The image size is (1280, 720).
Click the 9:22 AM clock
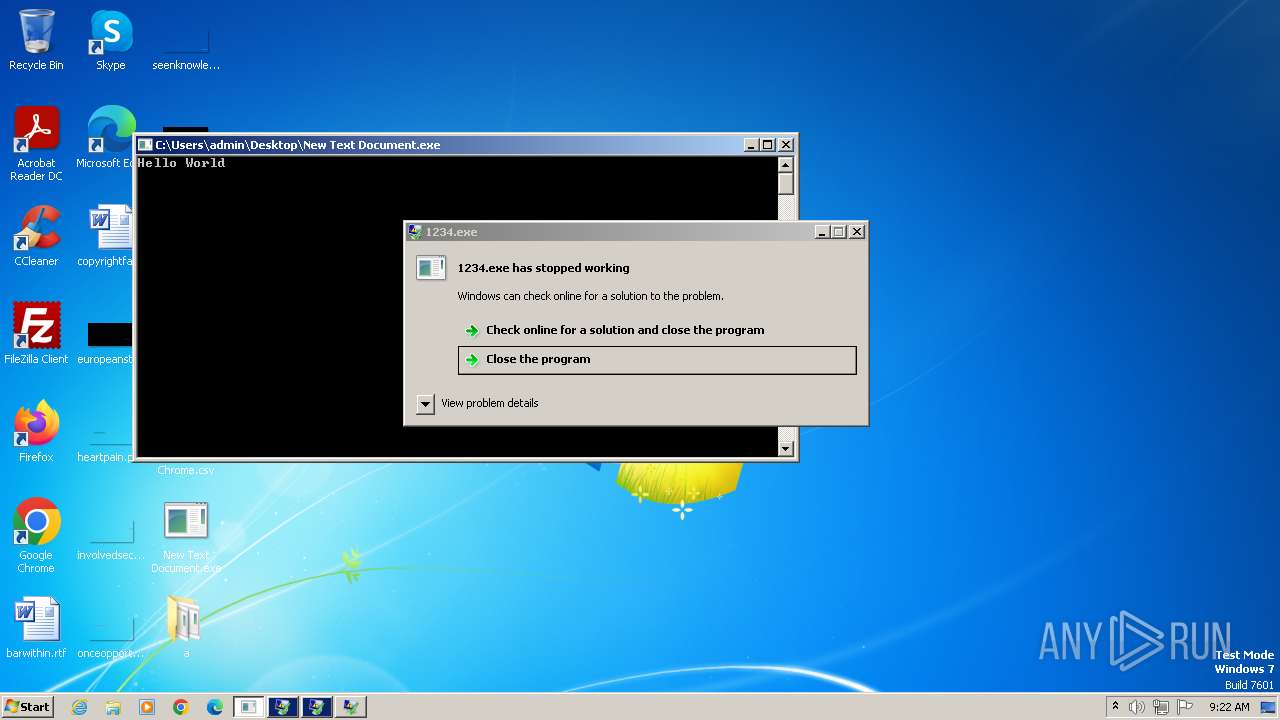[1229, 707]
